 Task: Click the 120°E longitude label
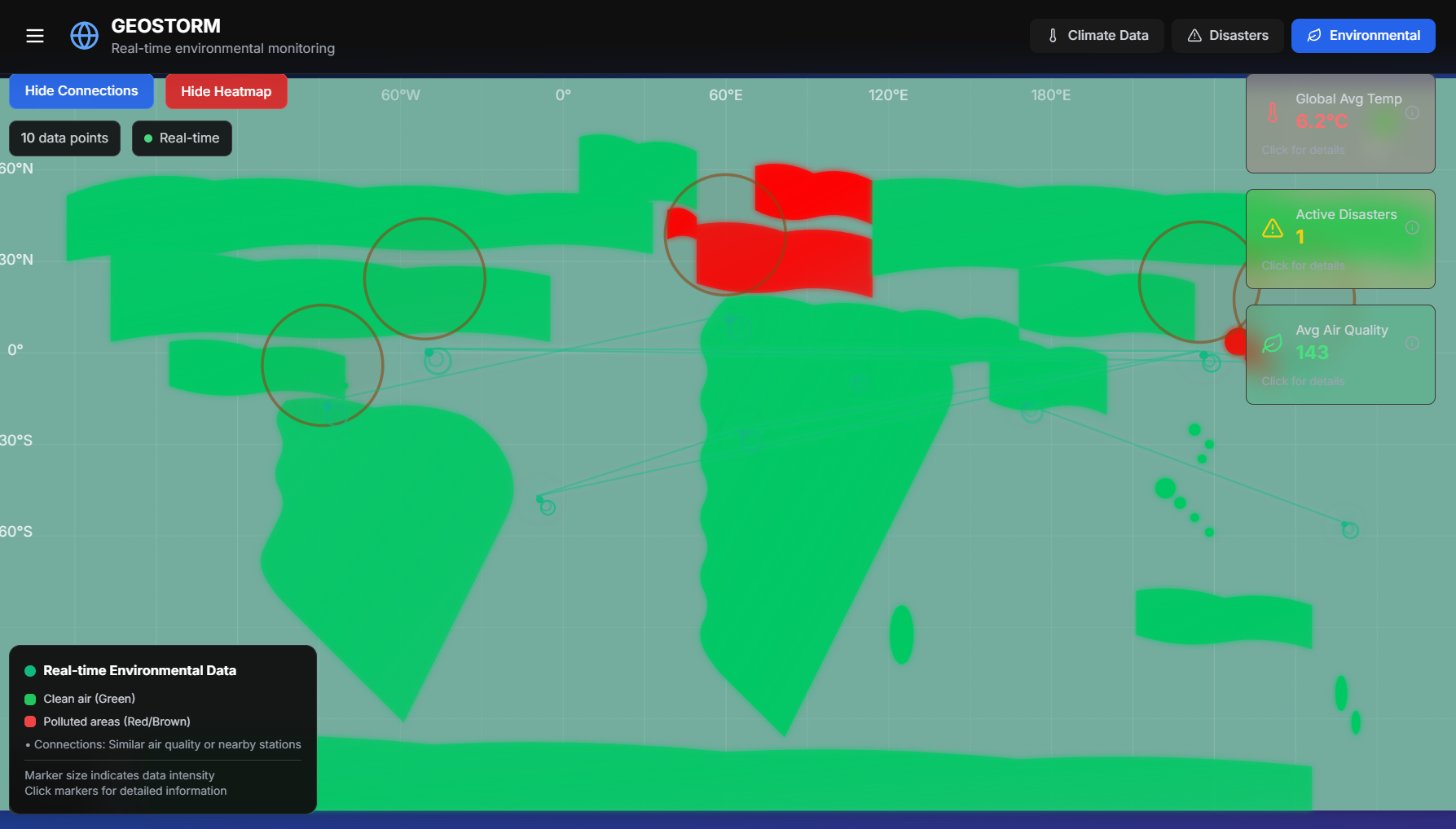coord(888,95)
